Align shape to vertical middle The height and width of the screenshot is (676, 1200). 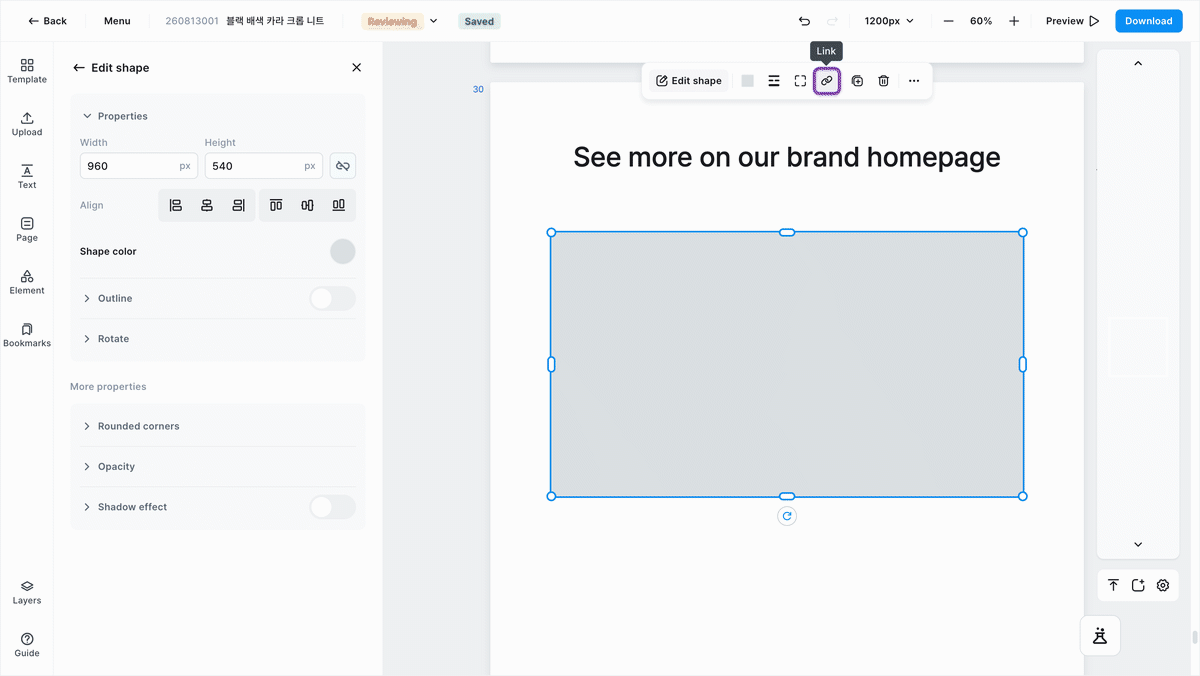click(x=307, y=205)
